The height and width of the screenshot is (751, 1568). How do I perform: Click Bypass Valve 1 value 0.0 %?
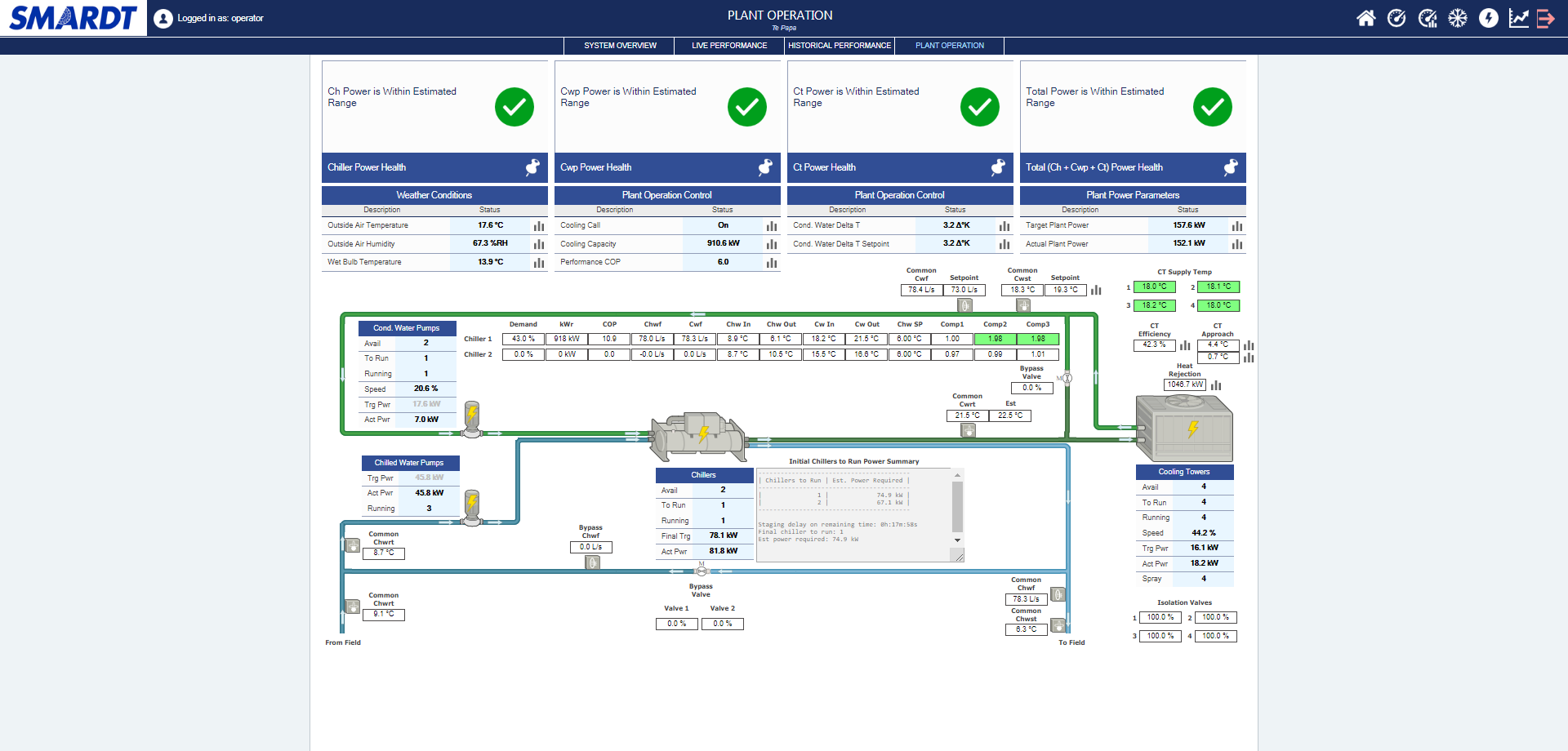coord(677,624)
